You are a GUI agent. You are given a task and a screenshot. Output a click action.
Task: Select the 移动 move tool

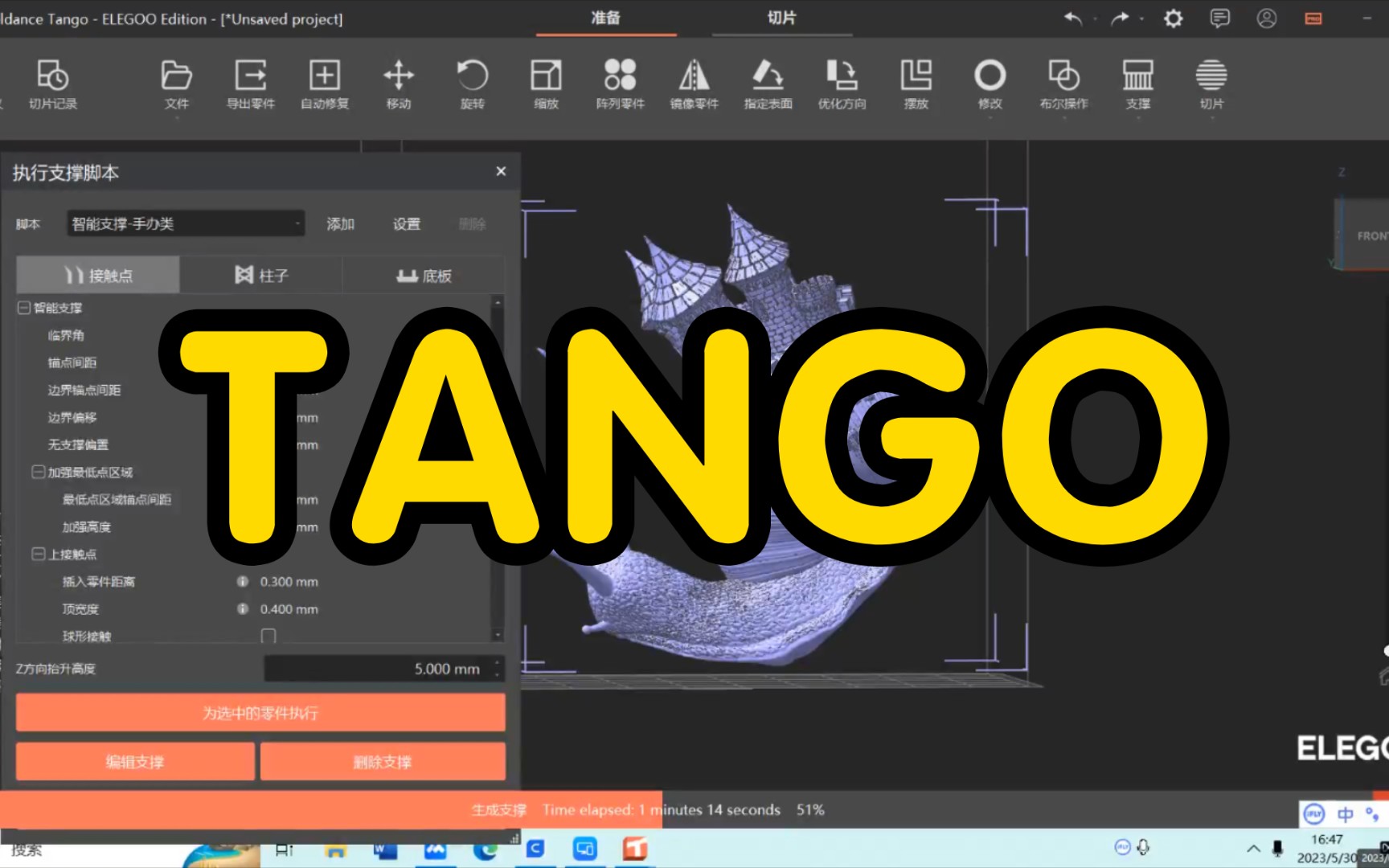(399, 84)
